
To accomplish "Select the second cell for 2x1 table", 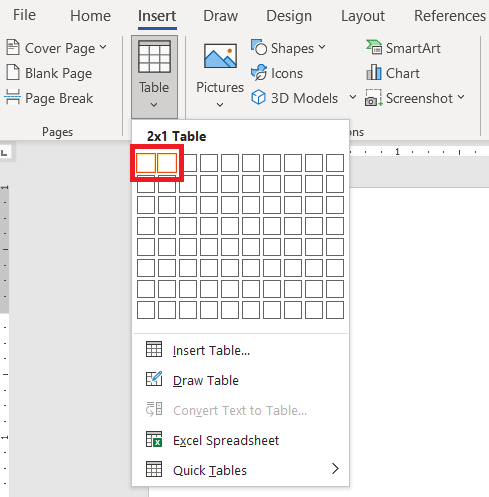I will point(167,163).
